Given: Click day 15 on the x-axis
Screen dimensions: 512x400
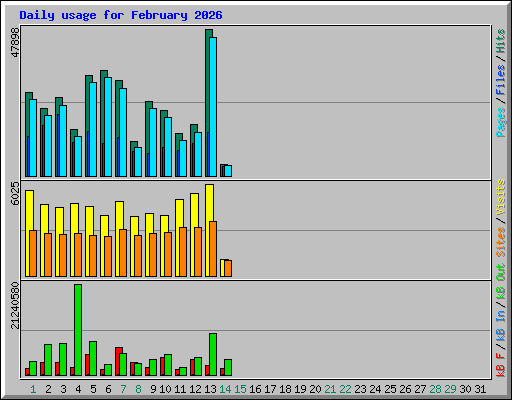Looking at the screenshot, I should (x=240, y=389).
